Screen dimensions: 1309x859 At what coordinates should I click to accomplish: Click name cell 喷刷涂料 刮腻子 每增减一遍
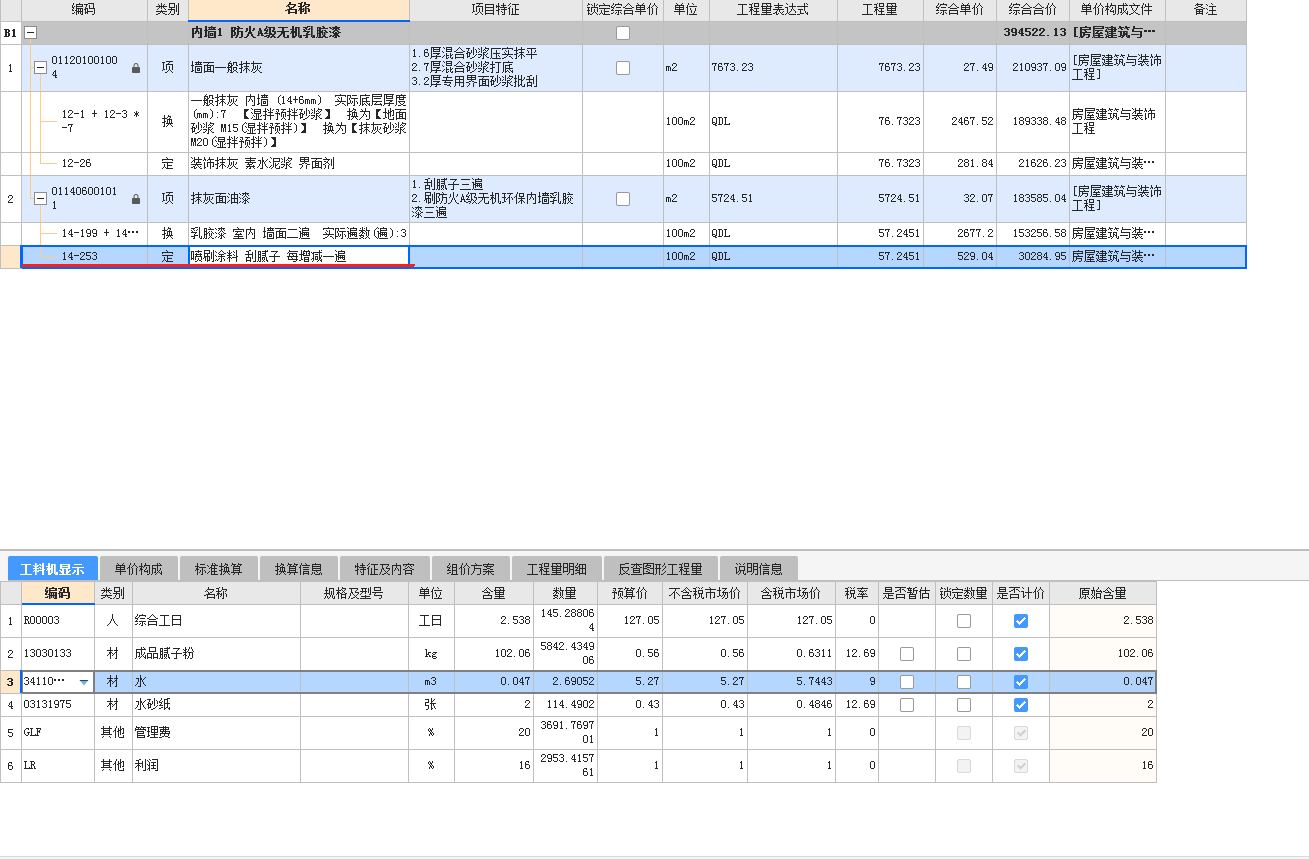(x=299, y=257)
